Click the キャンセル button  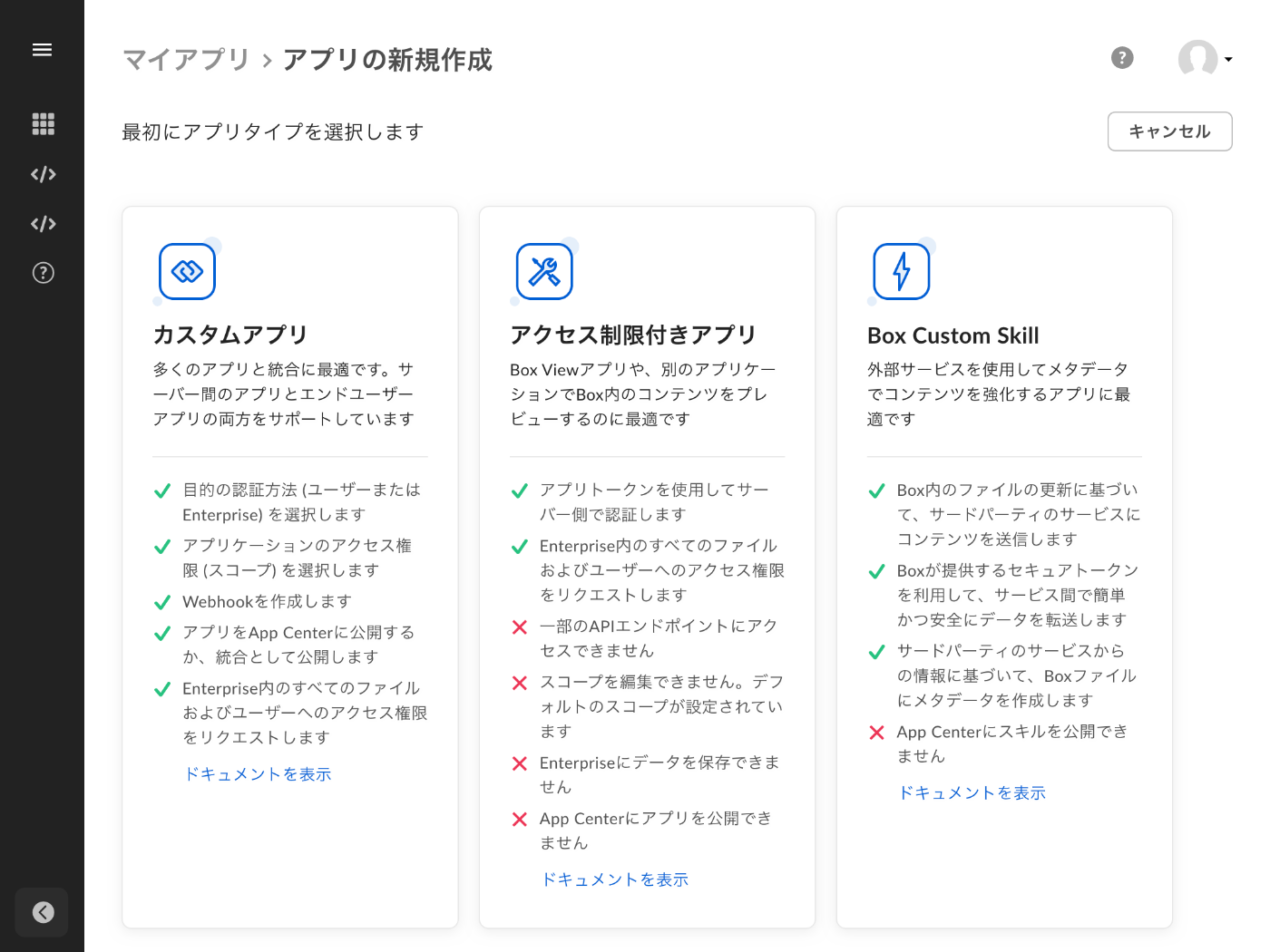(1169, 131)
